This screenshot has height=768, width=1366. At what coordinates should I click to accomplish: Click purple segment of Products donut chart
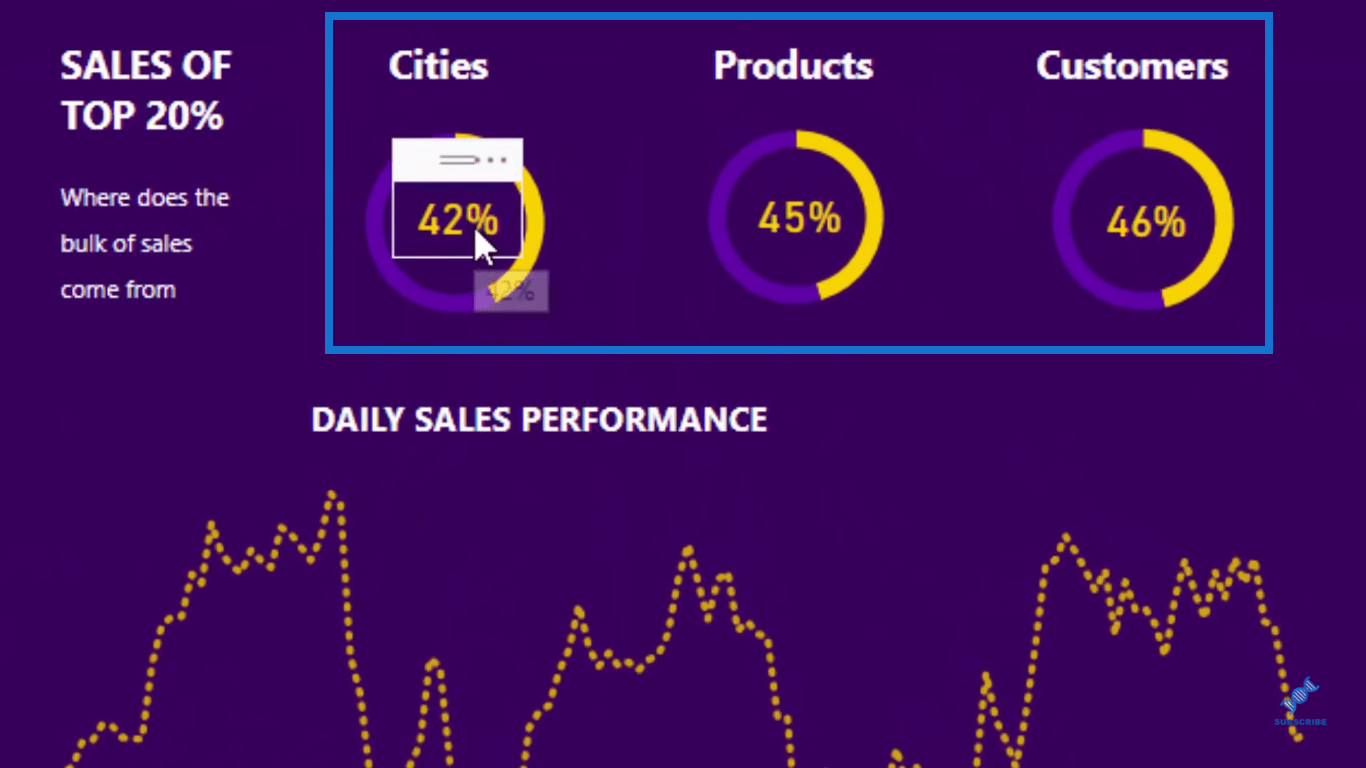pos(720,216)
